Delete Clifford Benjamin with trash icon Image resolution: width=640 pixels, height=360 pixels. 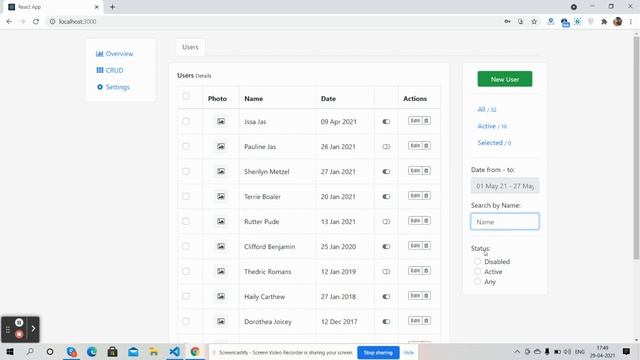point(426,246)
